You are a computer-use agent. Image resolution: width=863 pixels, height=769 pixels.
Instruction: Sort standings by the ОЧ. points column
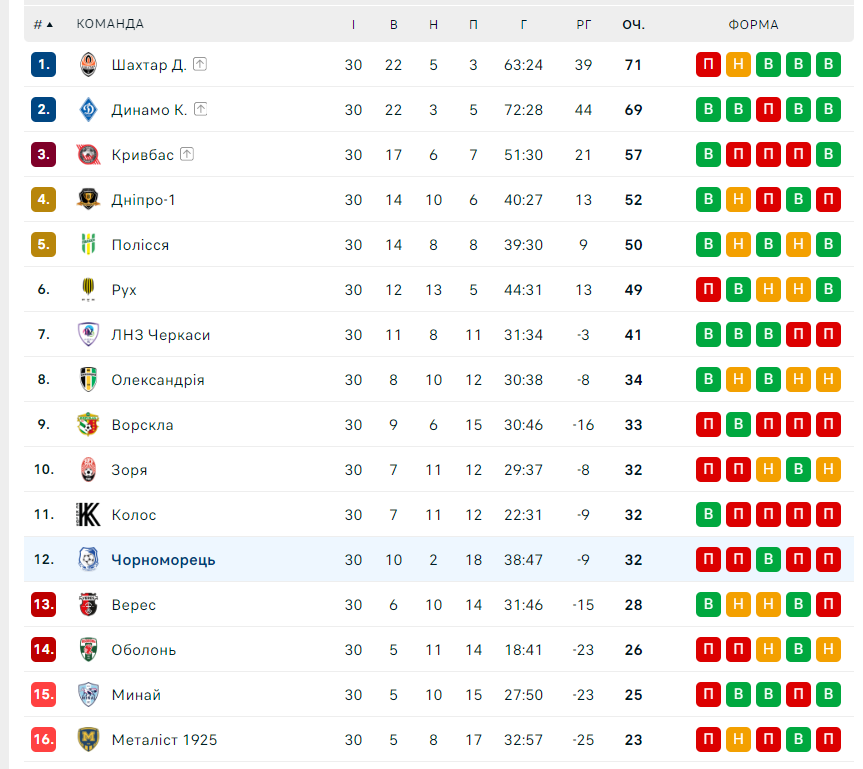pos(633,25)
